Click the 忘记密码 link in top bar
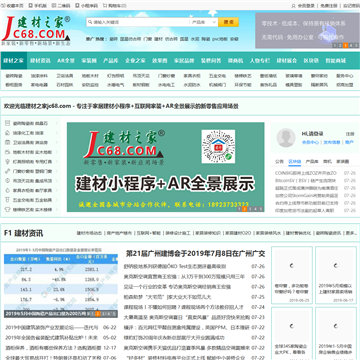360x360 pixels. click(351, 6)
